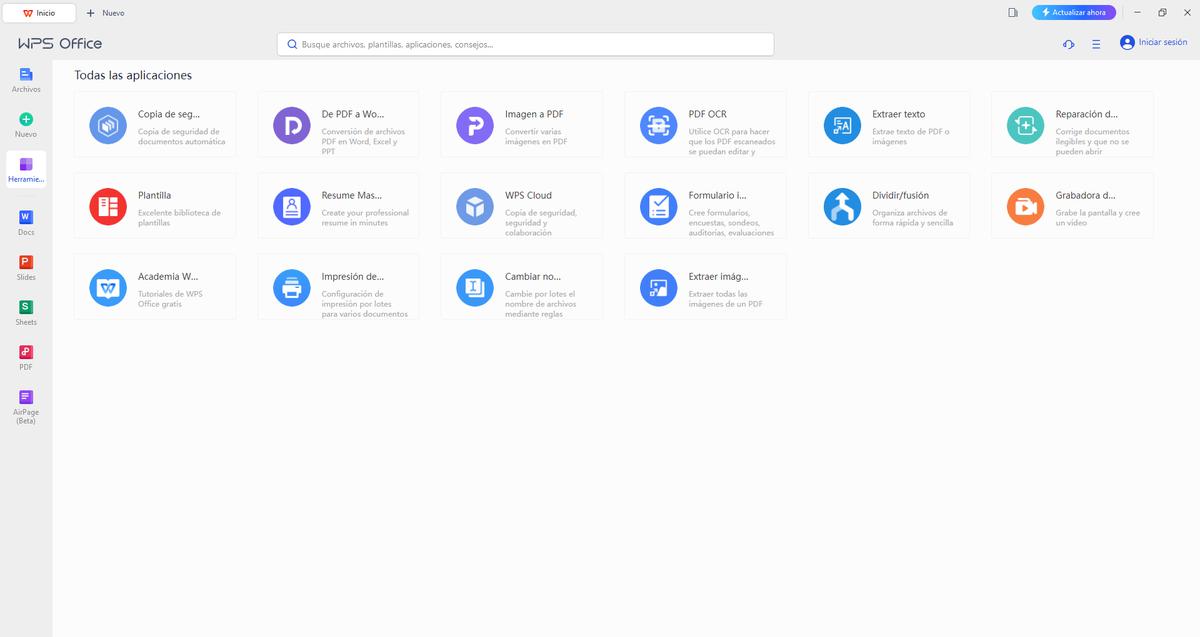Screen dimensions: 1200x637
Task: Open the Extraer texto tool icon
Action: (842, 125)
